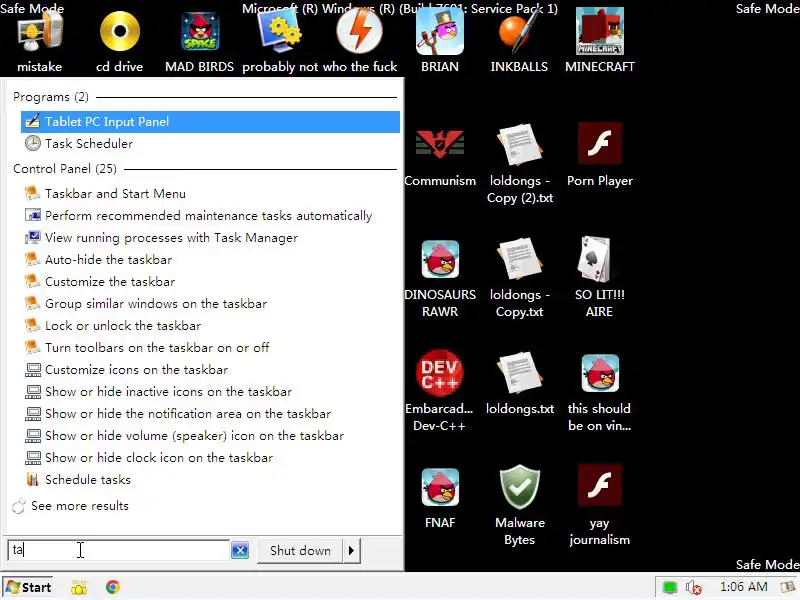Open the 'mistake' computer desktop icon
Viewport: 800px width, 600px height.
(x=39, y=32)
